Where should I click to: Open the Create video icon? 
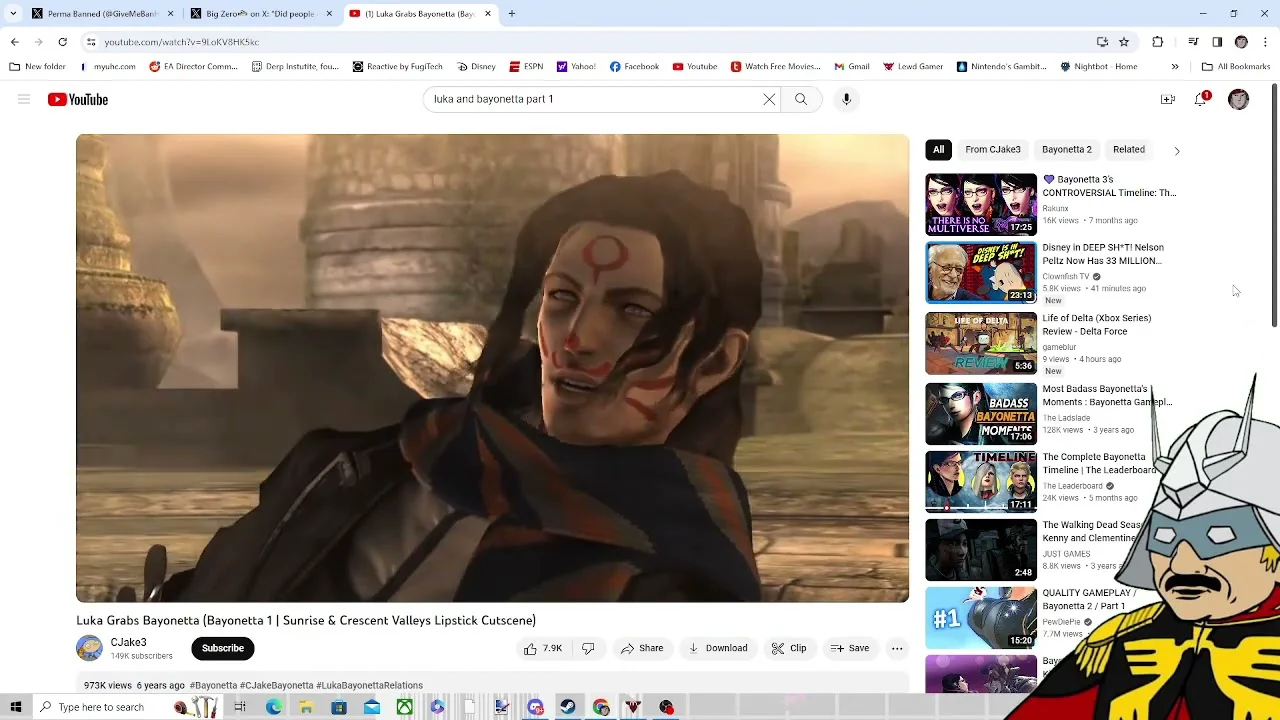tap(1167, 99)
